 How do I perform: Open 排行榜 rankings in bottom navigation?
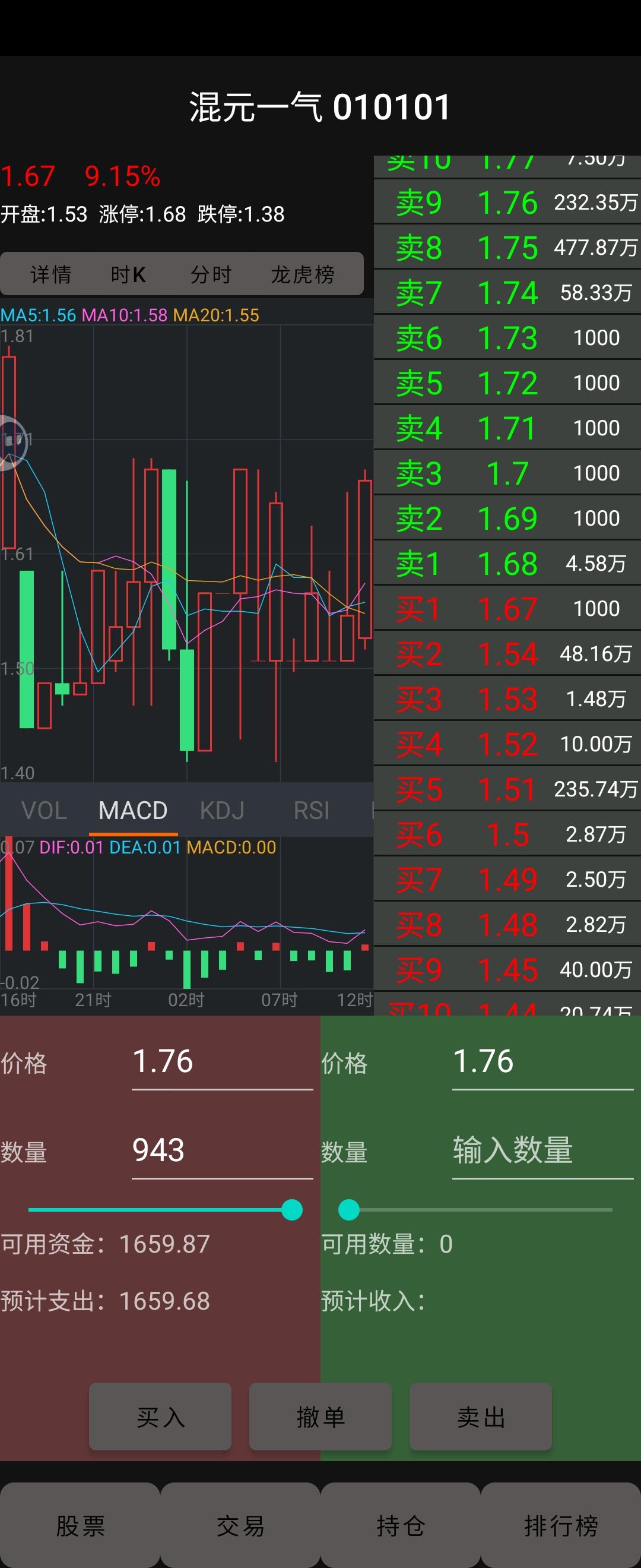click(x=561, y=1525)
